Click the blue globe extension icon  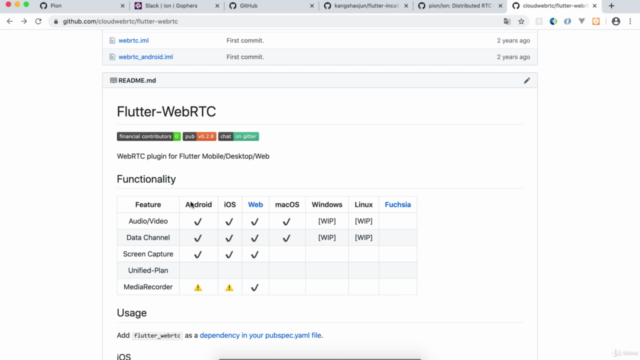pyautogui.click(x=553, y=21)
